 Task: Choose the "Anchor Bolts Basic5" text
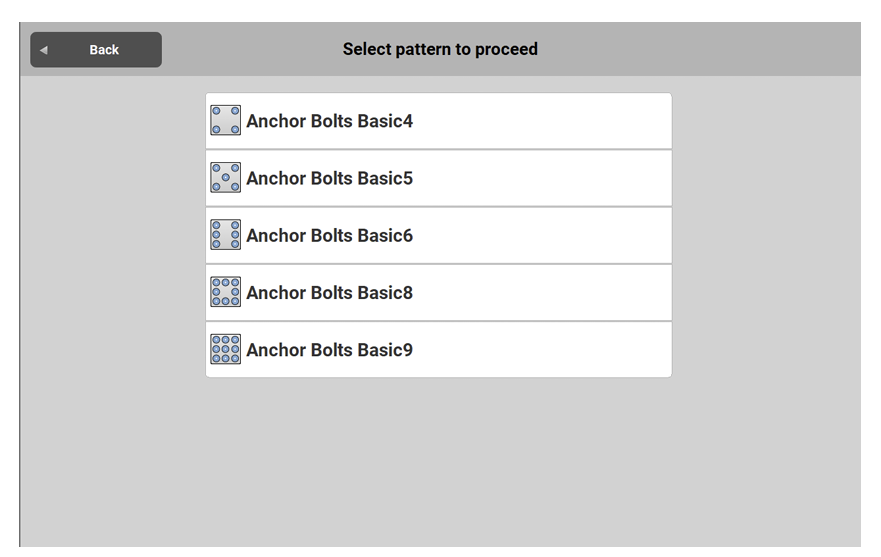329,179
